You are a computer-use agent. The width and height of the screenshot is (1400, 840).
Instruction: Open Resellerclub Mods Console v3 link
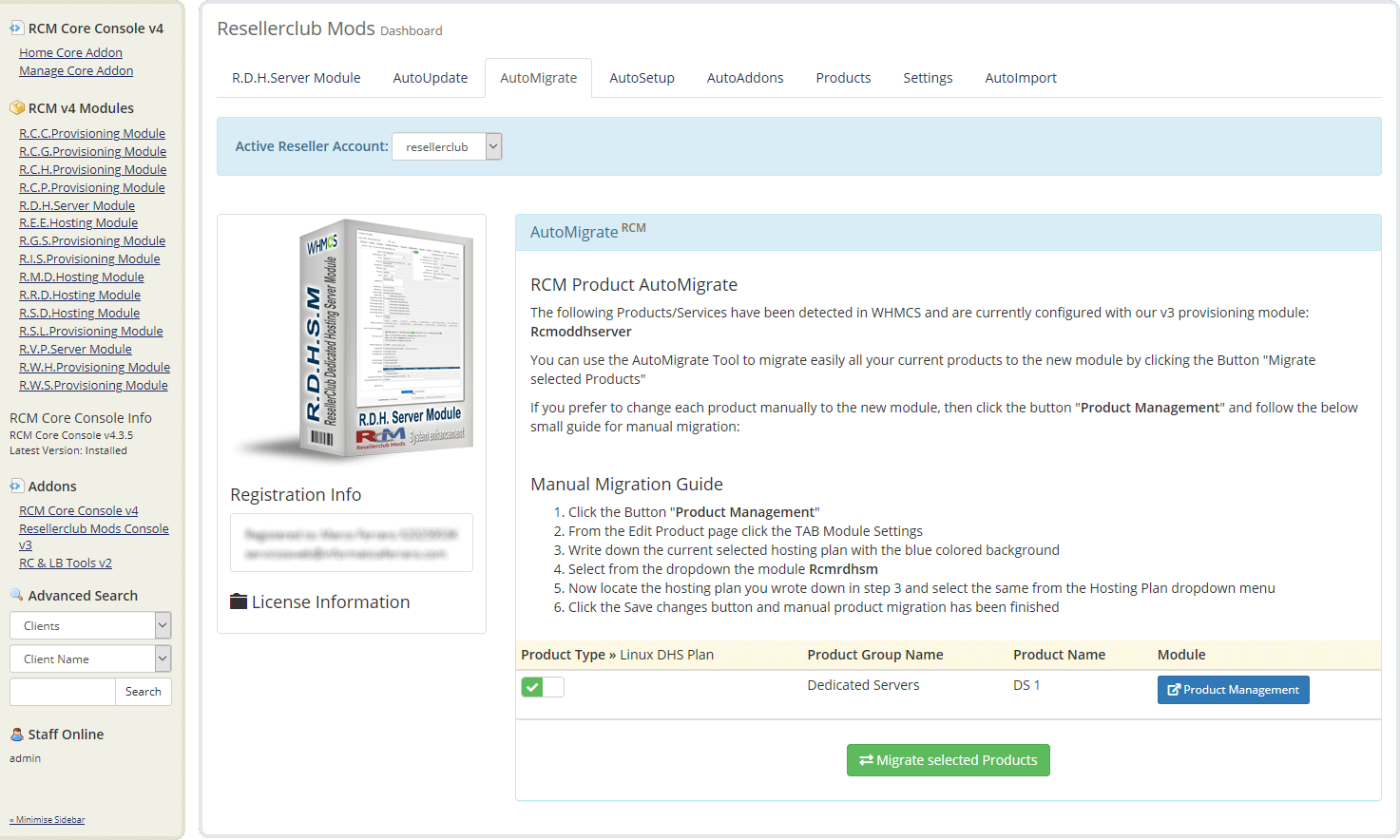[x=94, y=537]
